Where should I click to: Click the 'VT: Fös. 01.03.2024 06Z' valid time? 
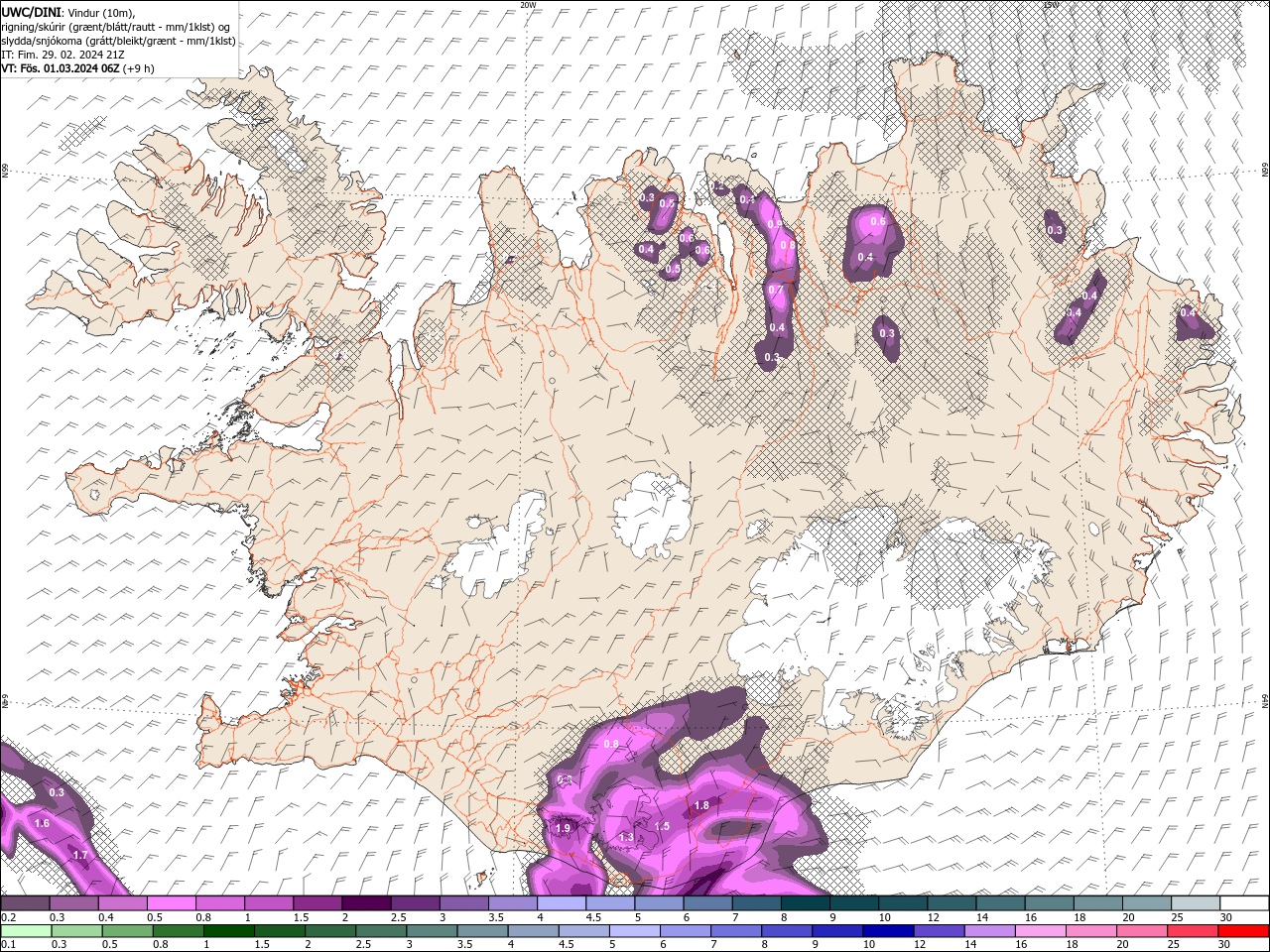(x=59, y=68)
